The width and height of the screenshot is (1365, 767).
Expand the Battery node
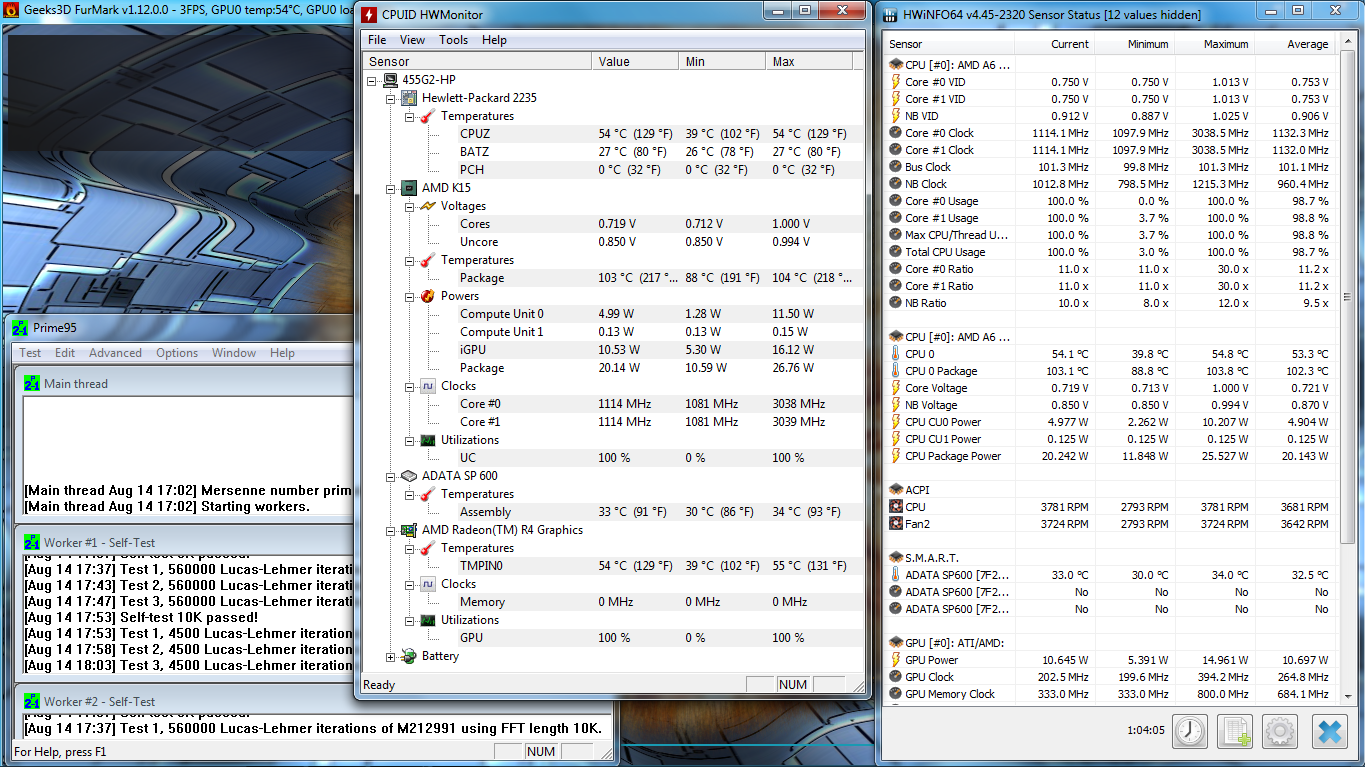coord(391,656)
